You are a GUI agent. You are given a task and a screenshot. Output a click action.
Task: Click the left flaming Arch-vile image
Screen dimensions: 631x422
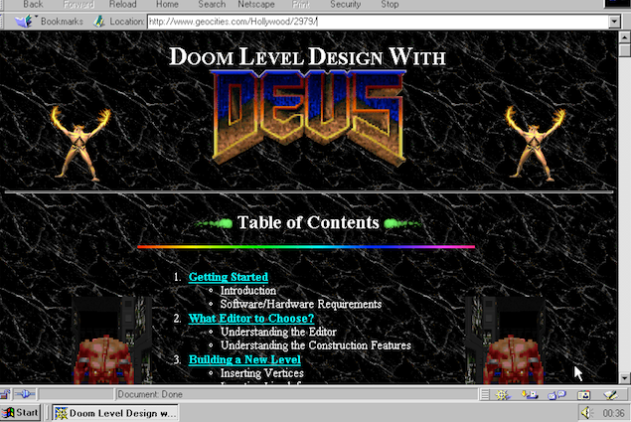pos(80,143)
